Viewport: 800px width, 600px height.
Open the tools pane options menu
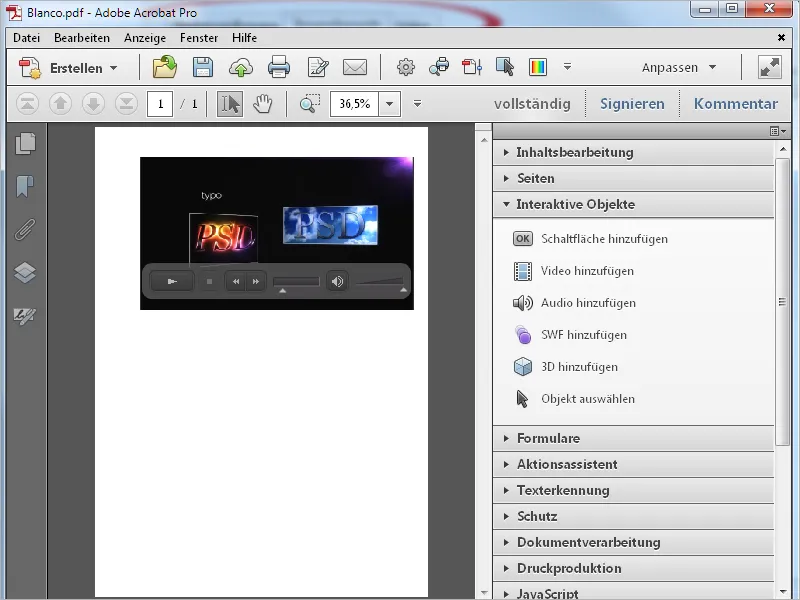click(x=778, y=132)
